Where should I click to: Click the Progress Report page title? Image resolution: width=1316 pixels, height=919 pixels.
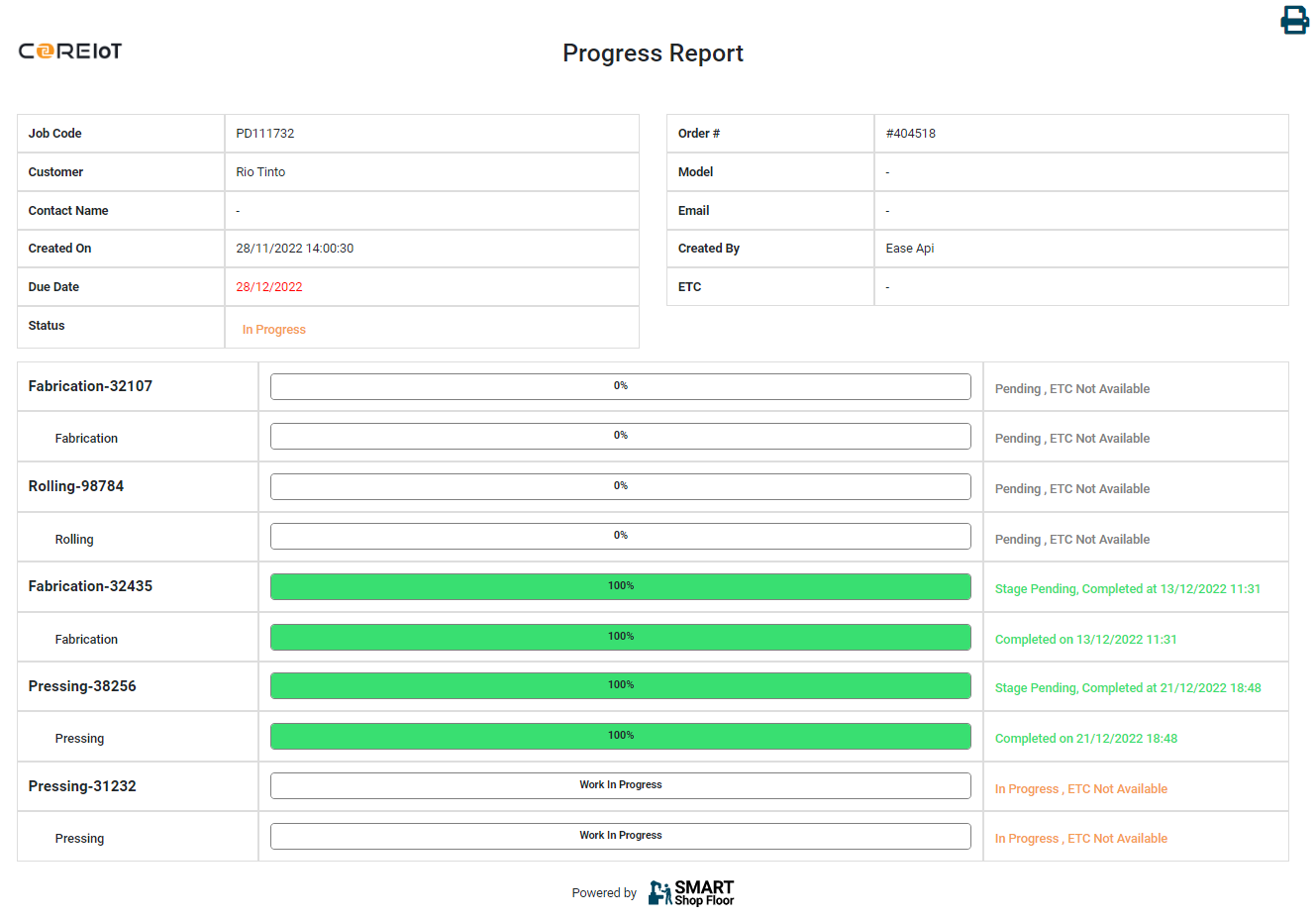pos(653,53)
